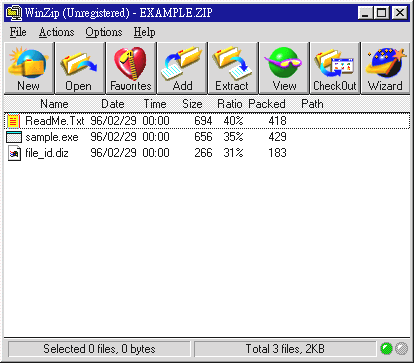Launch the CheckOut toolbar button
The width and height of the screenshot is (415, 364).
[335, 68]
